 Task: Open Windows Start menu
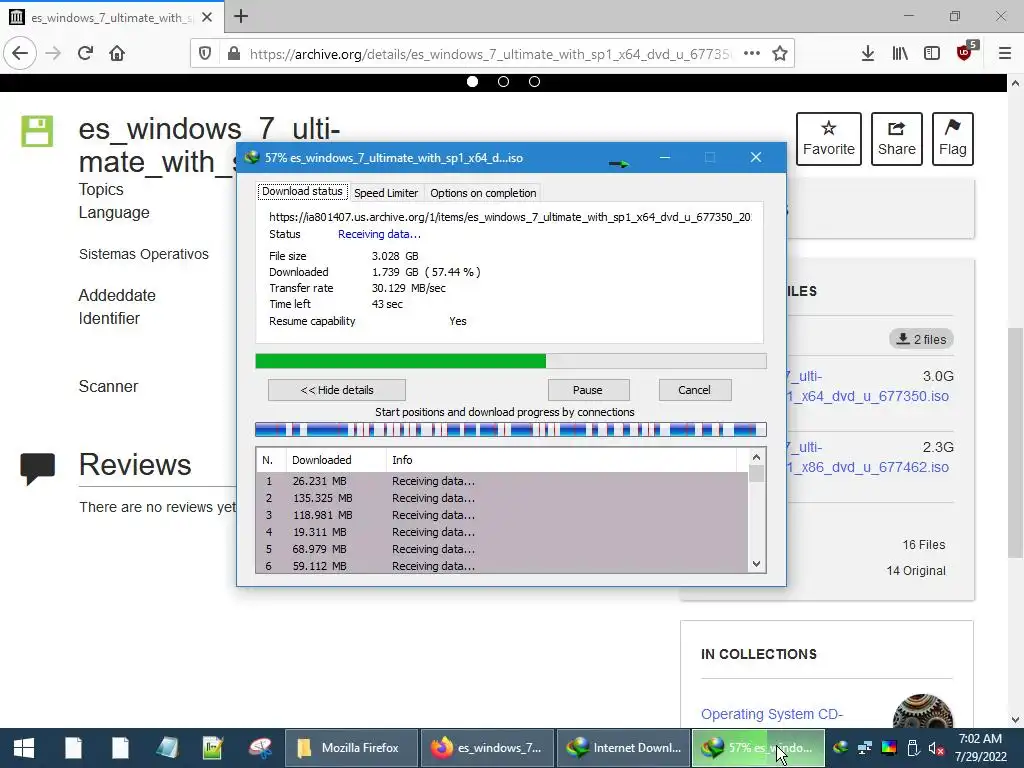click(x=24, y=748)
